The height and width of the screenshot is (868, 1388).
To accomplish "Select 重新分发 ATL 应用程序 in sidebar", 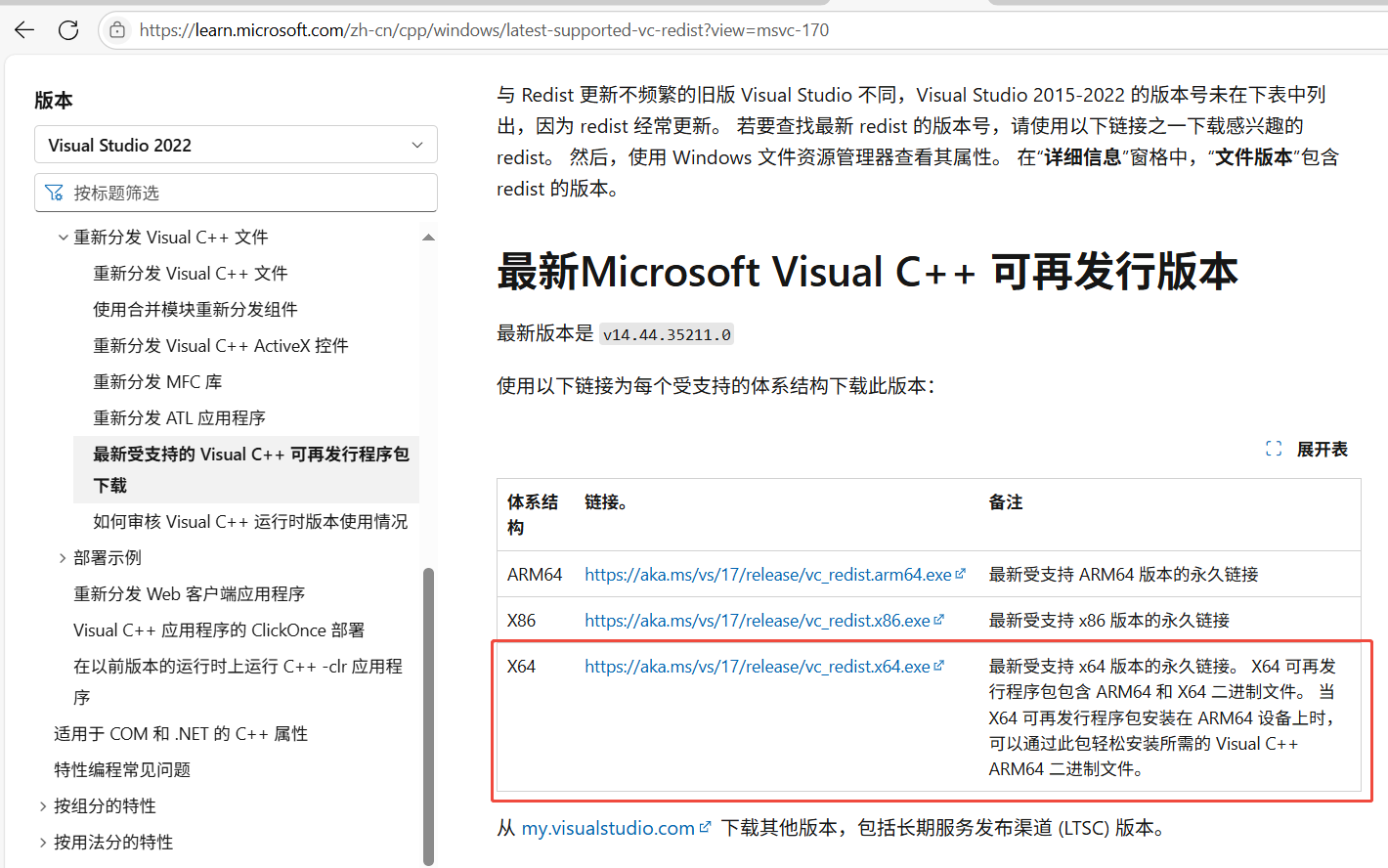I will (x=179, y=418).
